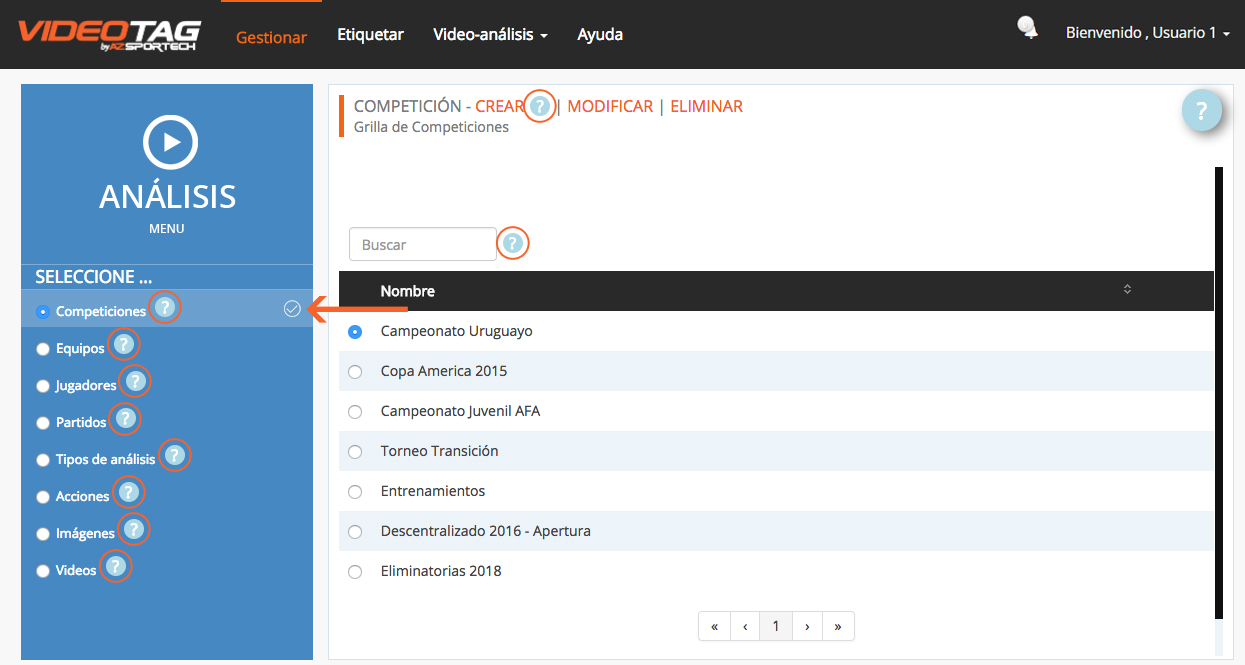The image size is (1245, 665).
Task: Select the Eliminatorias 2018 radio button
Action: (x=355, y=572)
